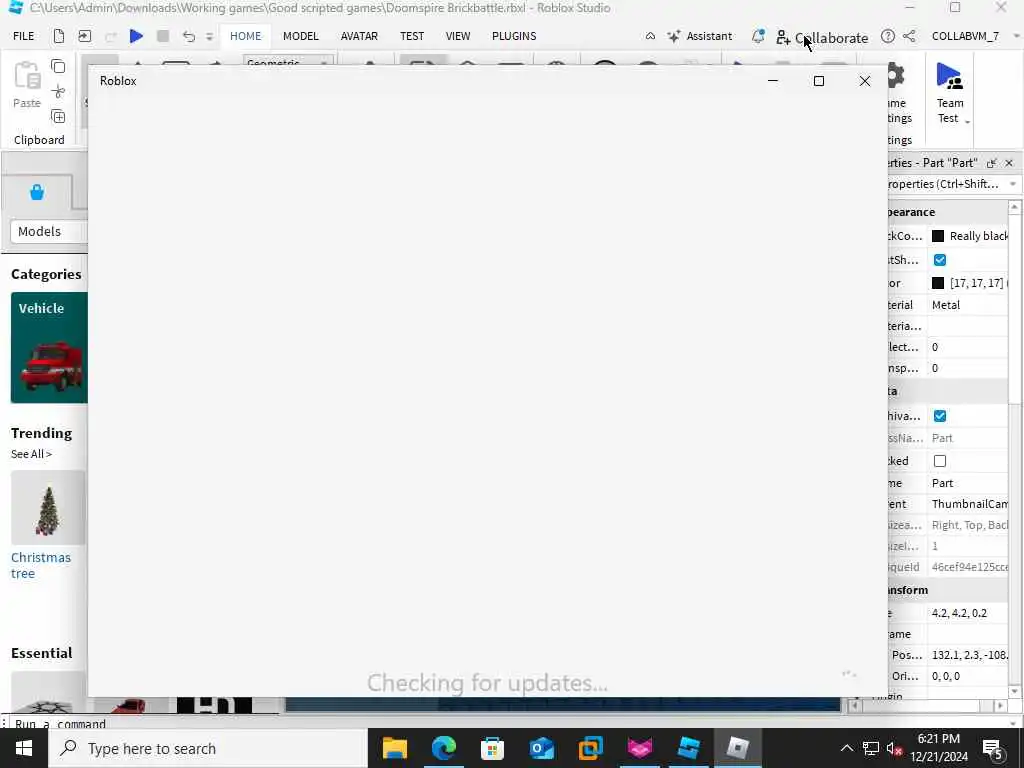
Task: Expand the Team Test dropdown arrow
Action: click(x=967, y=121)
